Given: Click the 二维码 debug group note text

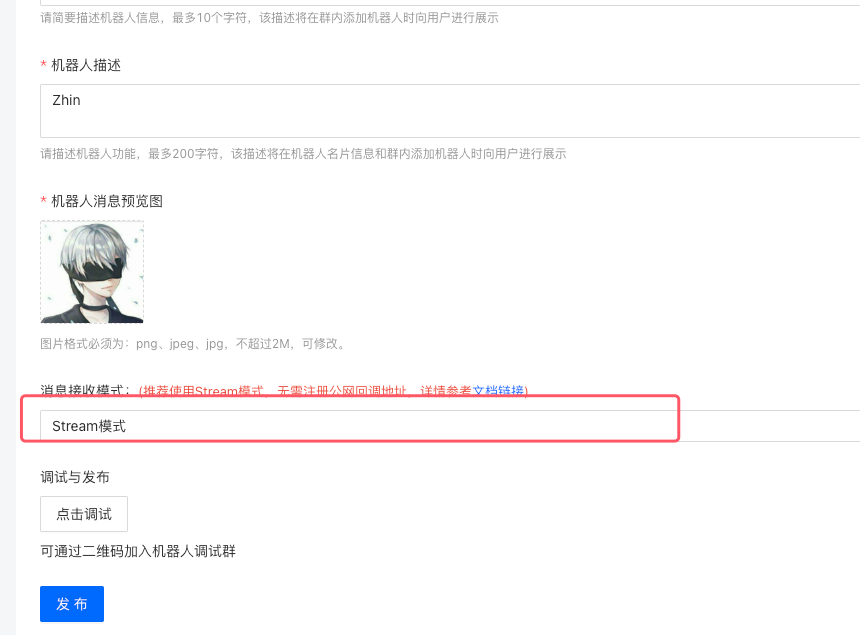Looking at the screenshot, I should 138,551.
